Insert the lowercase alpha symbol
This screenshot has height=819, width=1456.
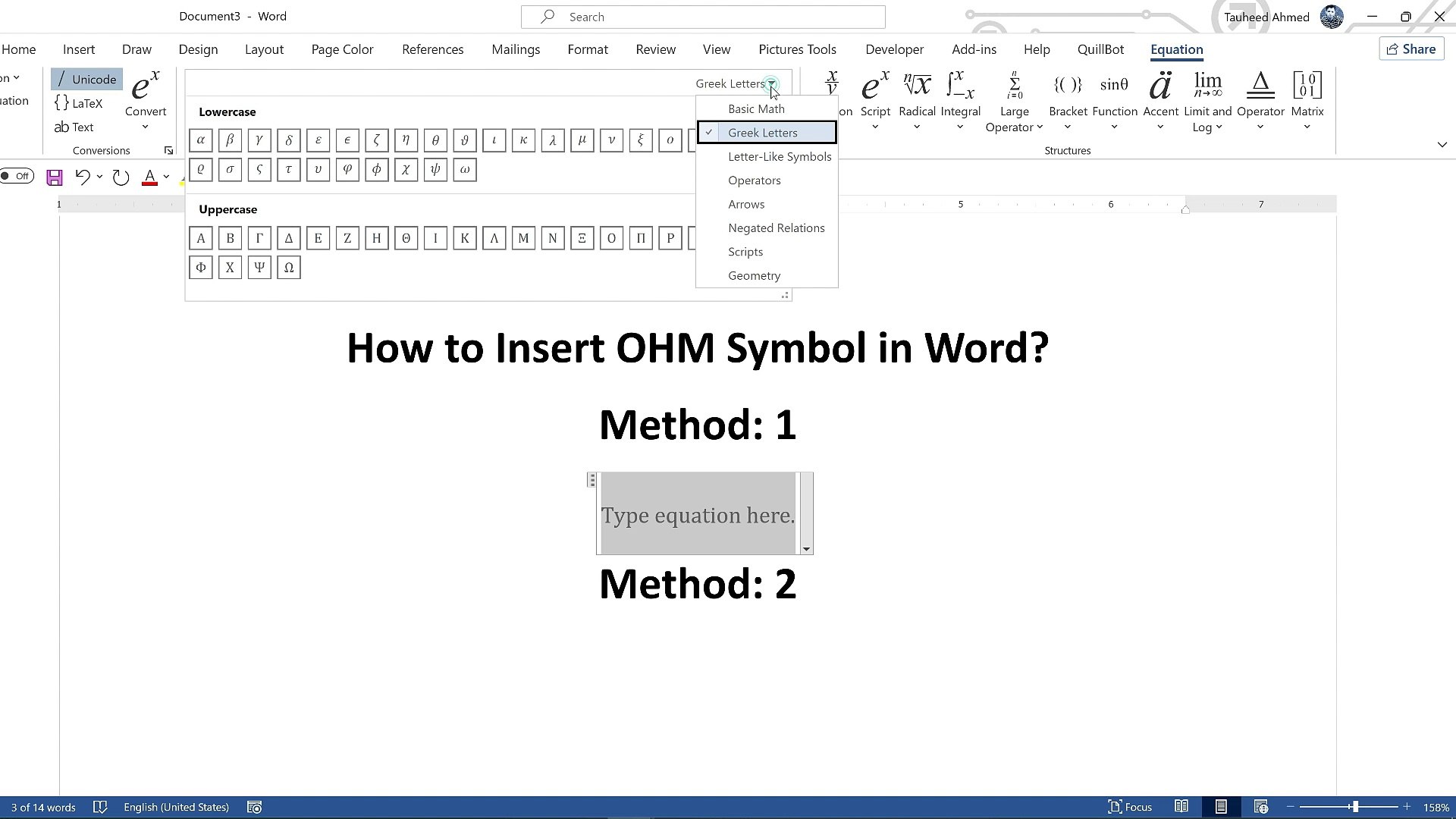pos(201,140)
